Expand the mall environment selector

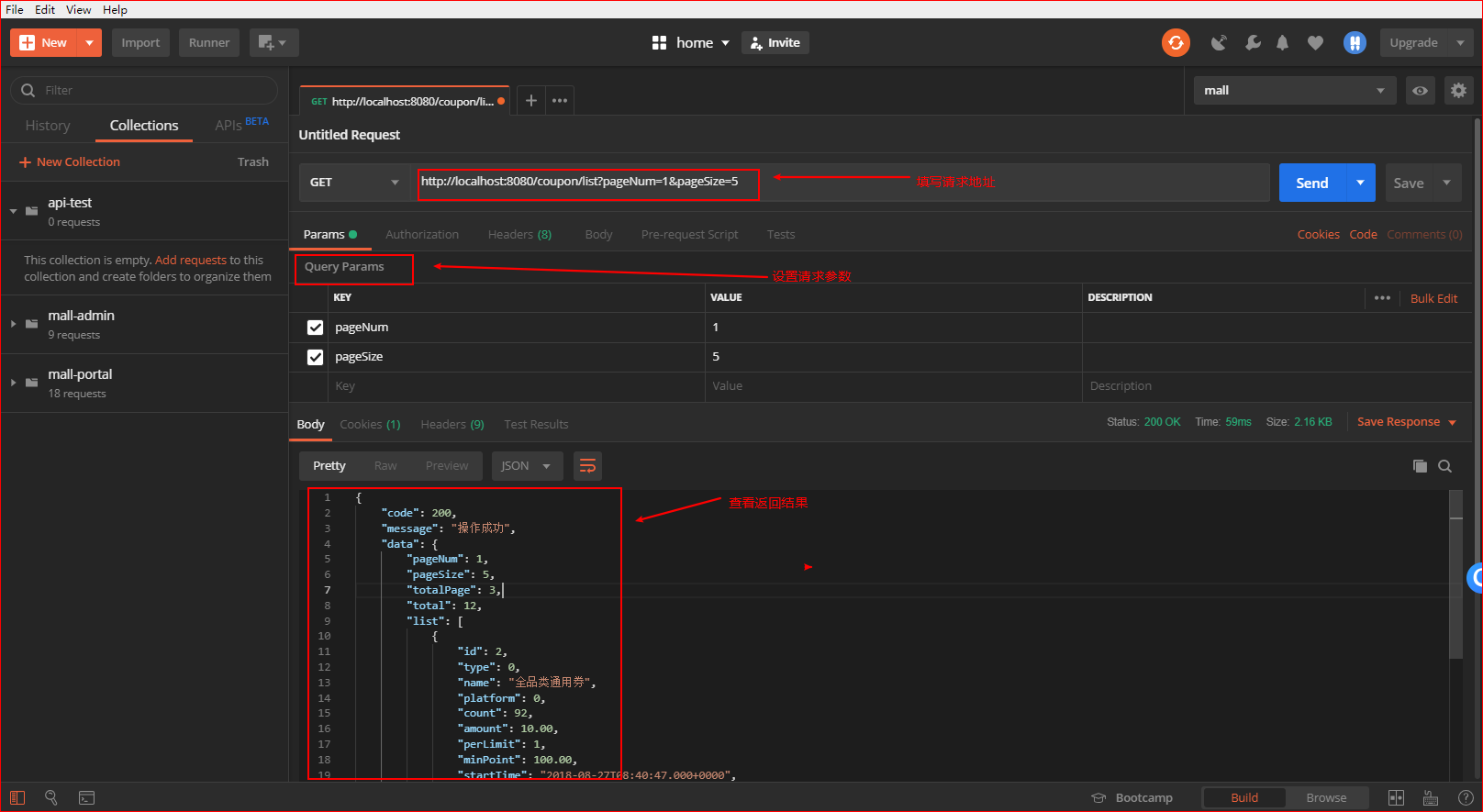click(x=1294, y=90)
